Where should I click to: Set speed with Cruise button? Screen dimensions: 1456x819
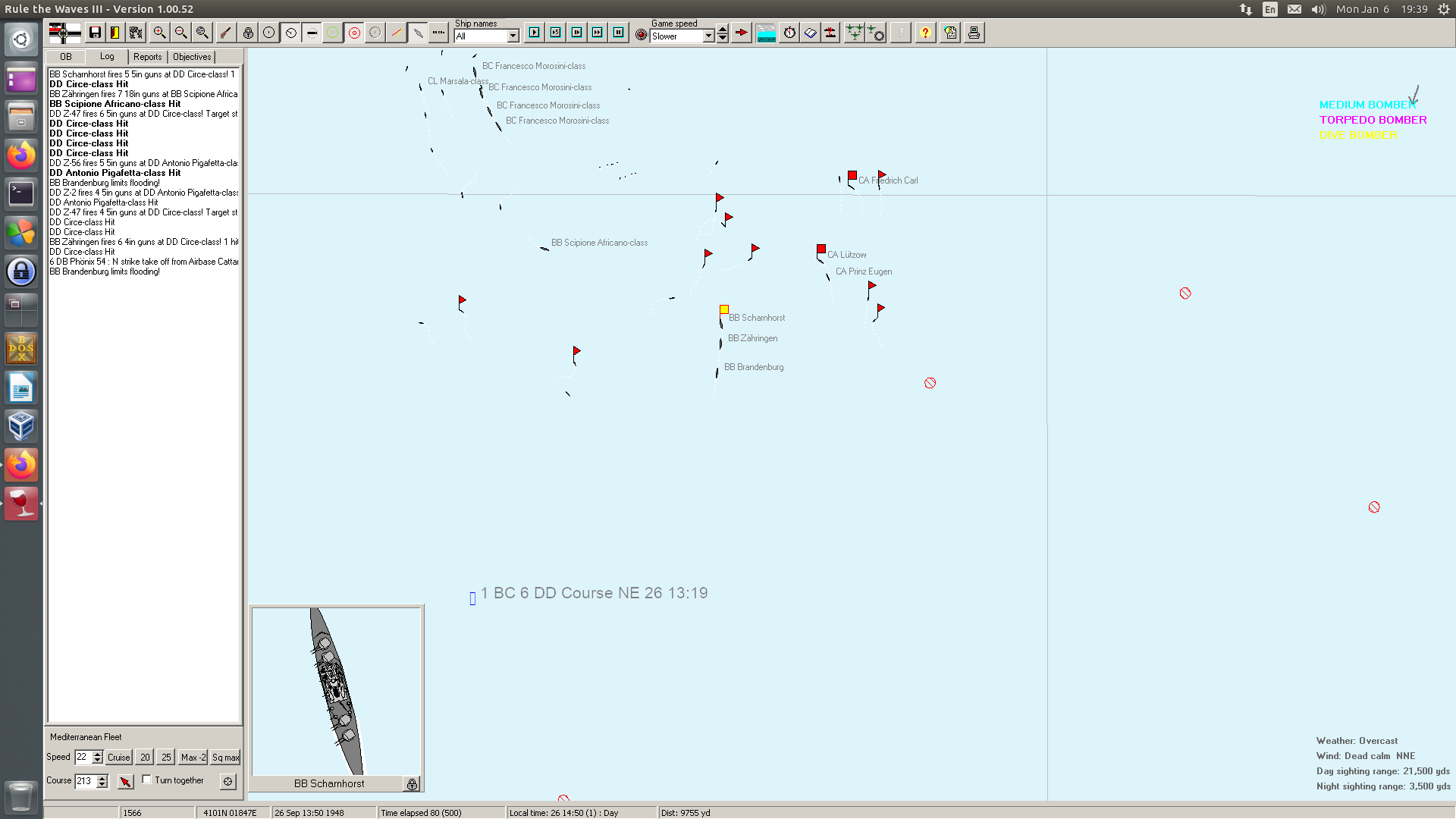tap(119, 757)
